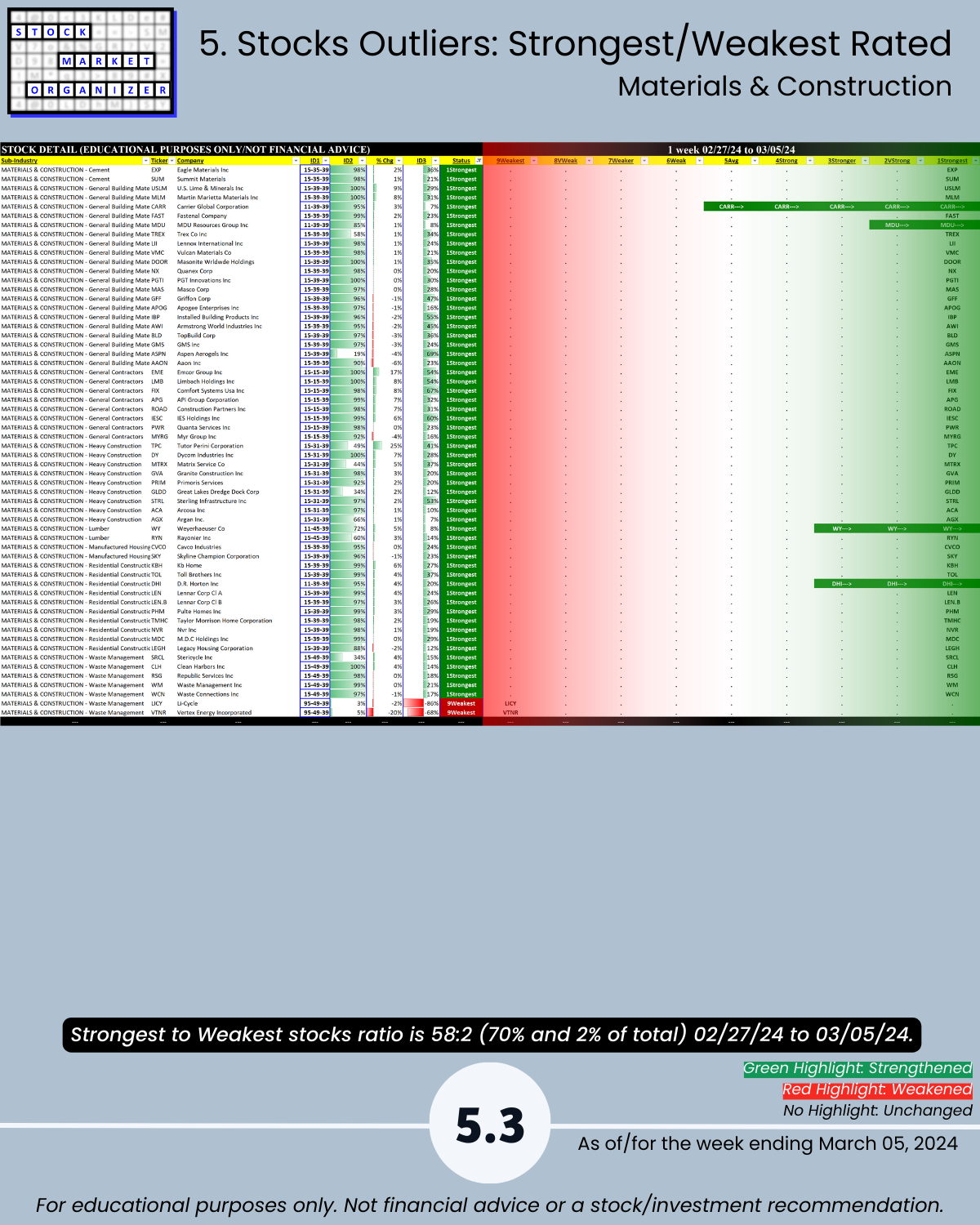Click the WCN entry under 1Strongest column
The height and width of the screenshot is (1225, 980).
tap(952, 694)
